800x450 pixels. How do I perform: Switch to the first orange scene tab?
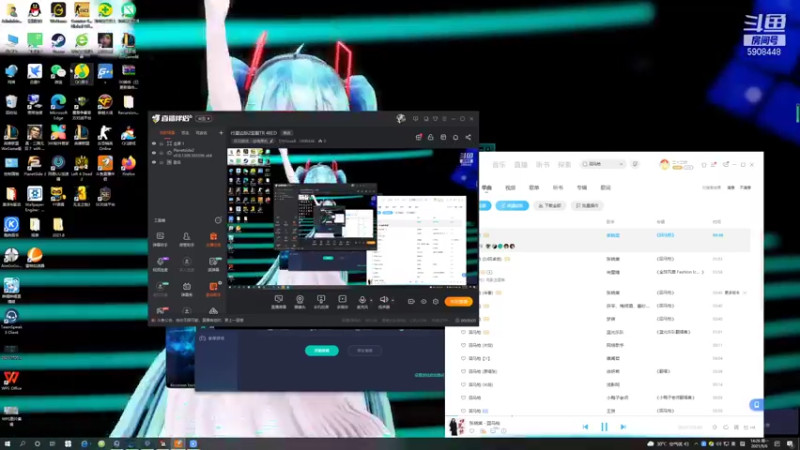click(x=167, y=133)
